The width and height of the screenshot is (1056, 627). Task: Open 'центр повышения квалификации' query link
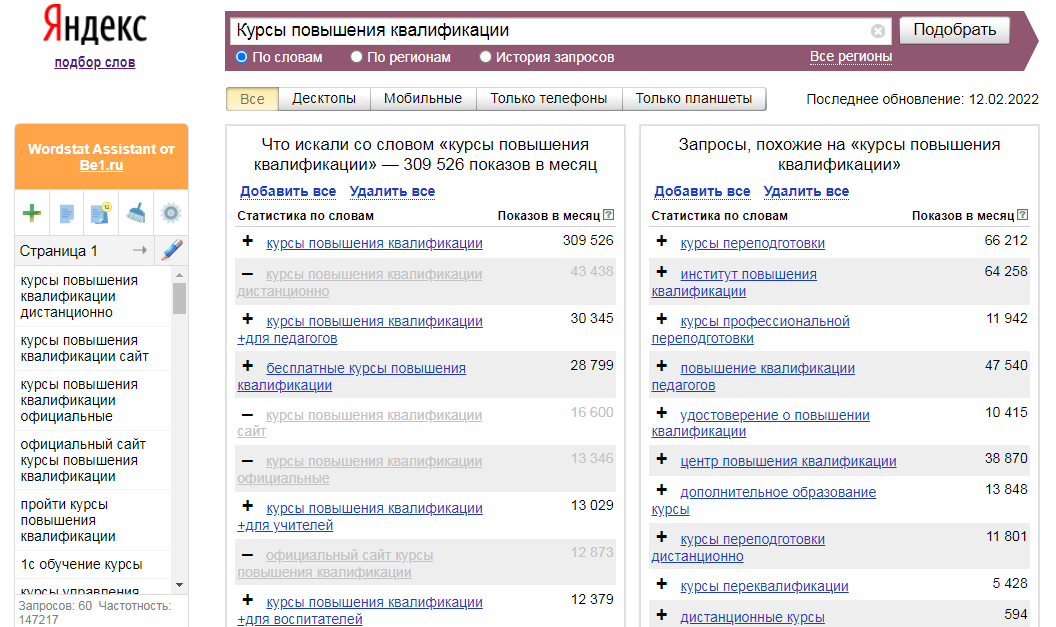[788, 462]
